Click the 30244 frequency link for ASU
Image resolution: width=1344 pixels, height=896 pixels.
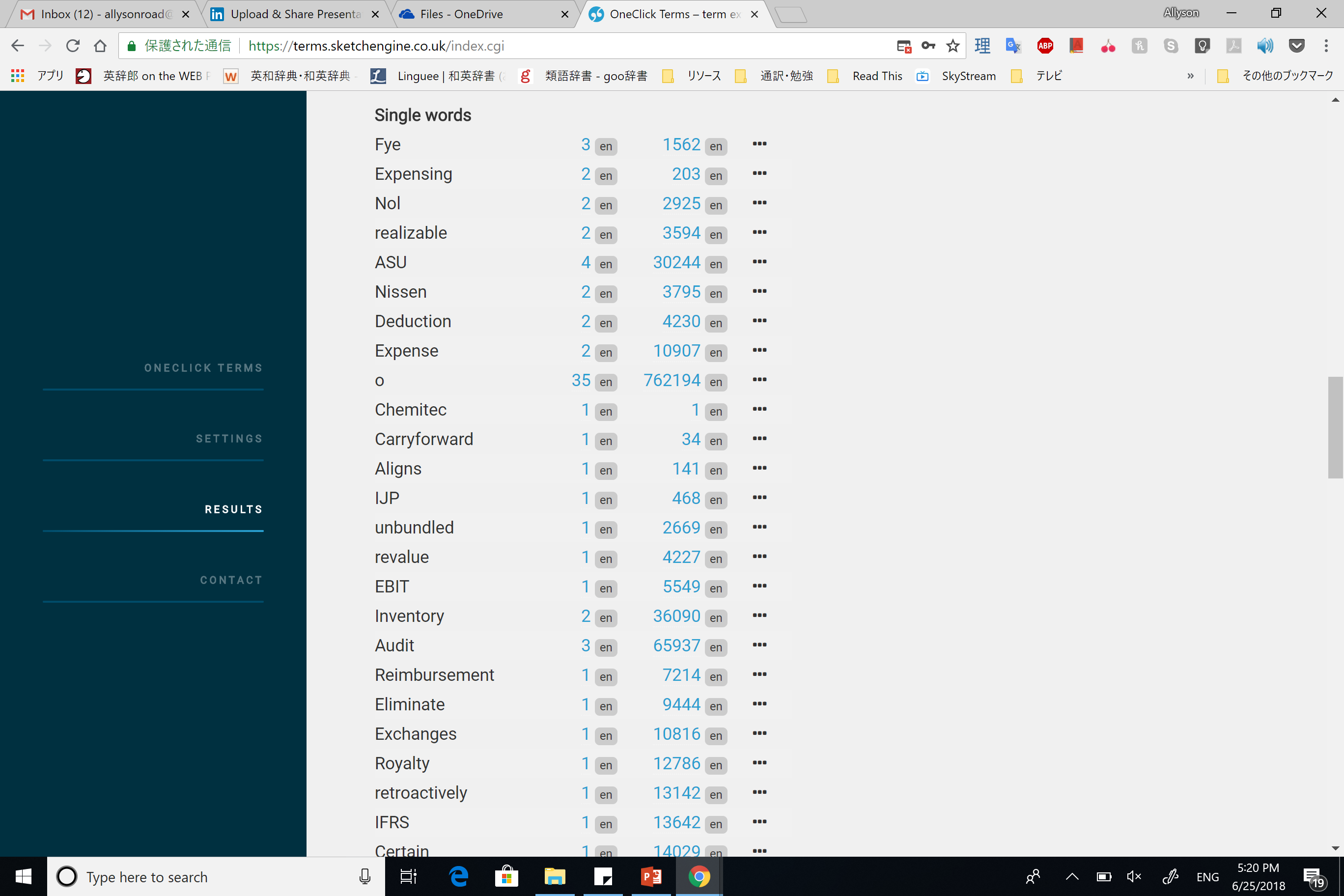pyautogui.click(x=676, y=262)
